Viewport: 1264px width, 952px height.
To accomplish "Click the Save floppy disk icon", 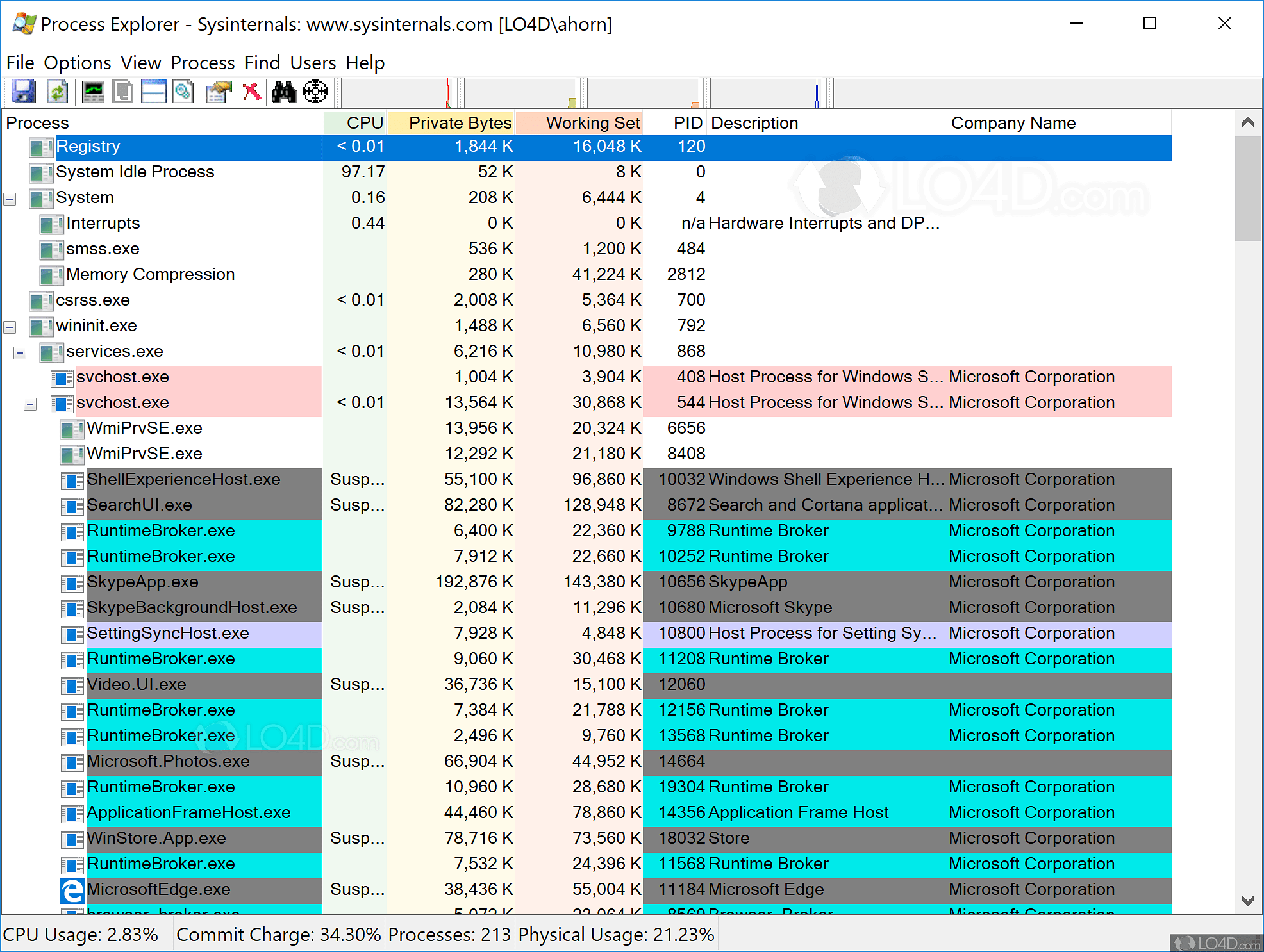I will 23,92.
